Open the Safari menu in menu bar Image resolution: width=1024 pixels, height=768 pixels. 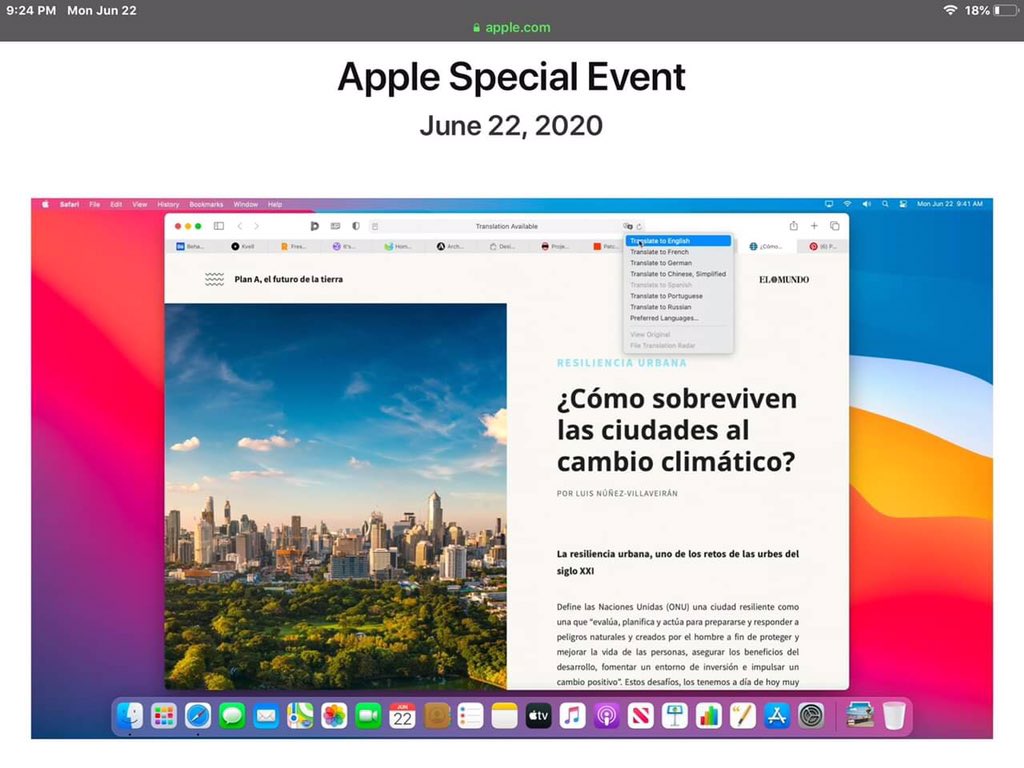[x=69, y=204]
